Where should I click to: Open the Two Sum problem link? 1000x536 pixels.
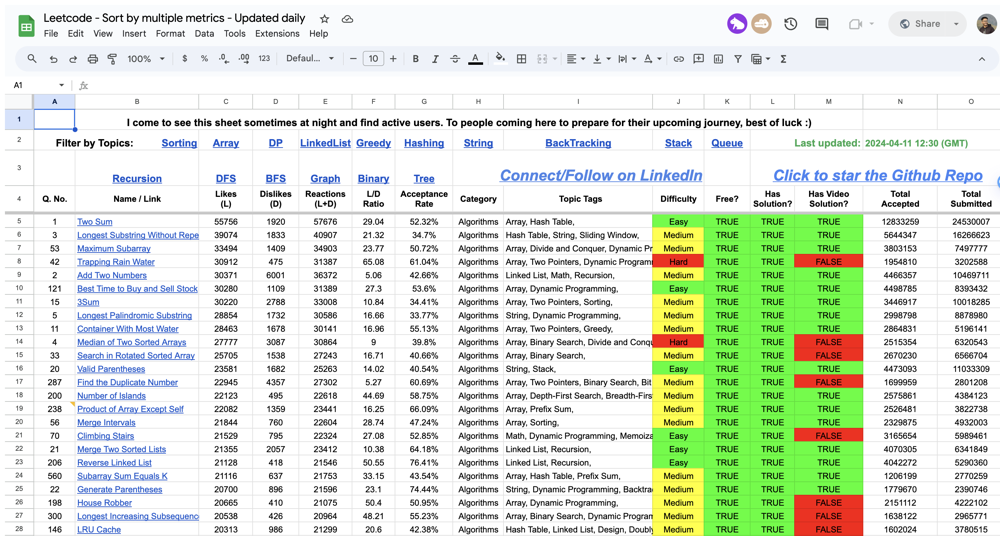click(x=95, y=222)
